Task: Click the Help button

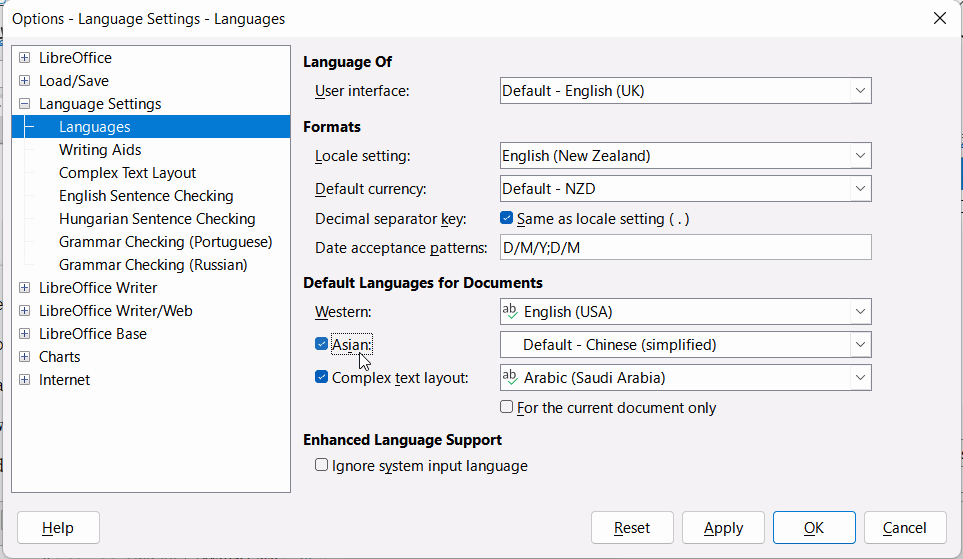Action: point(58,528)
